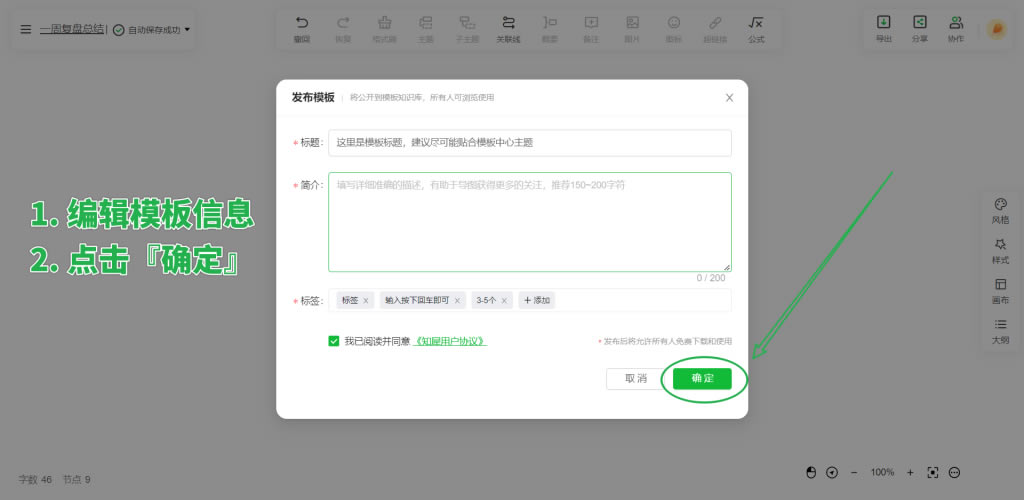The height and width of the screenshot is (500, 1024).
Task: Open the user avatar menu
Action: [997, 29]
